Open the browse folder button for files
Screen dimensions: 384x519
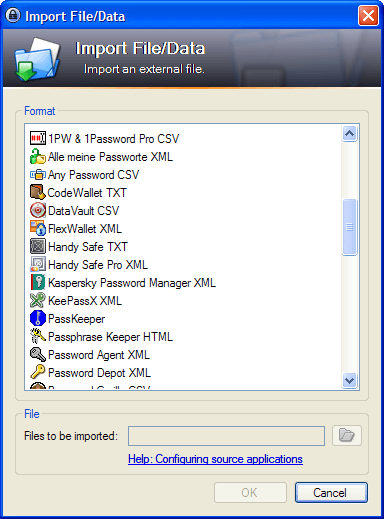point(347,435)
